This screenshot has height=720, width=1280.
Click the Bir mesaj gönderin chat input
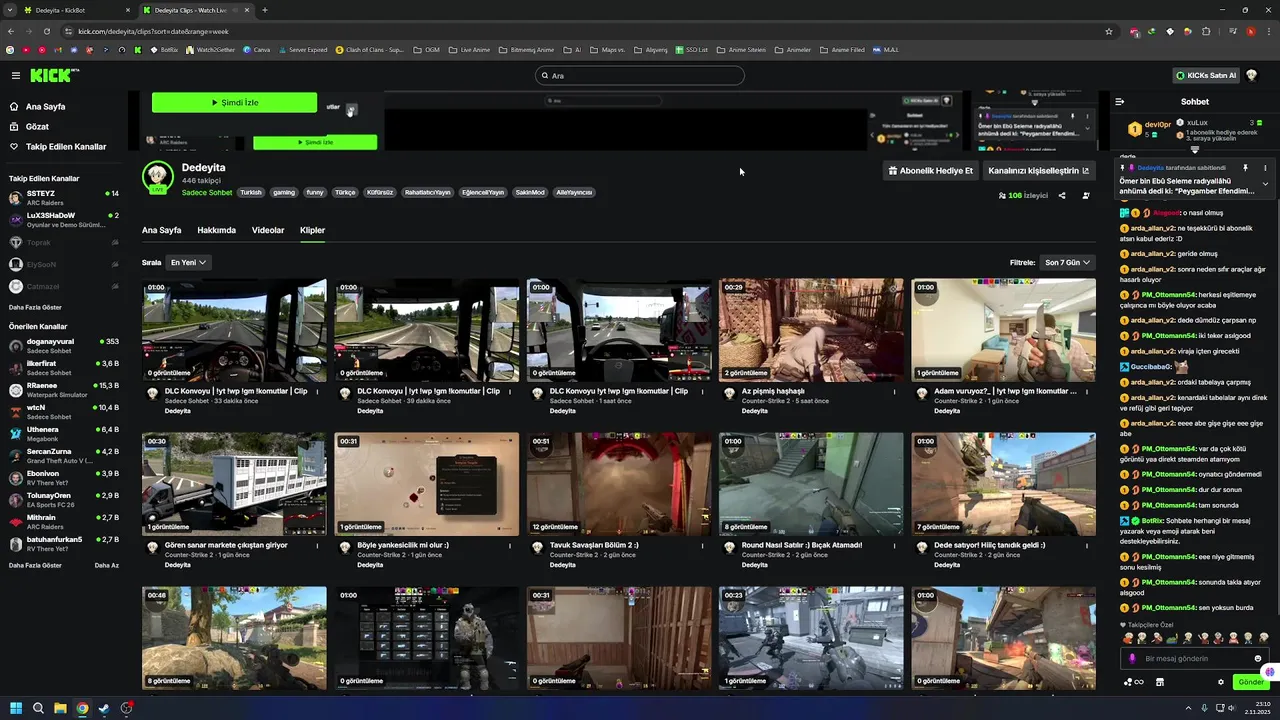1195,659
